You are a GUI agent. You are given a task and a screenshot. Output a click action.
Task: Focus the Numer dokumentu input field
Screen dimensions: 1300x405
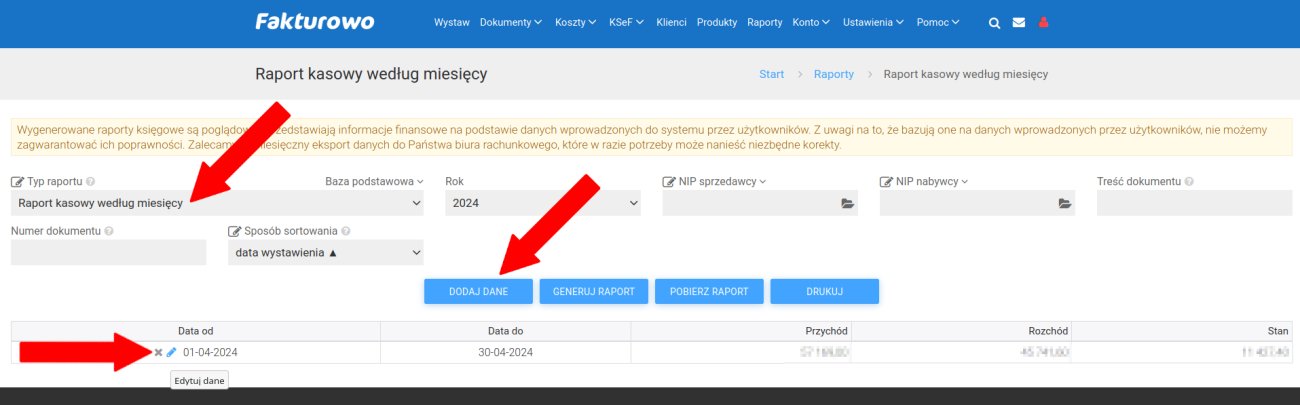(x=108, y=253)
